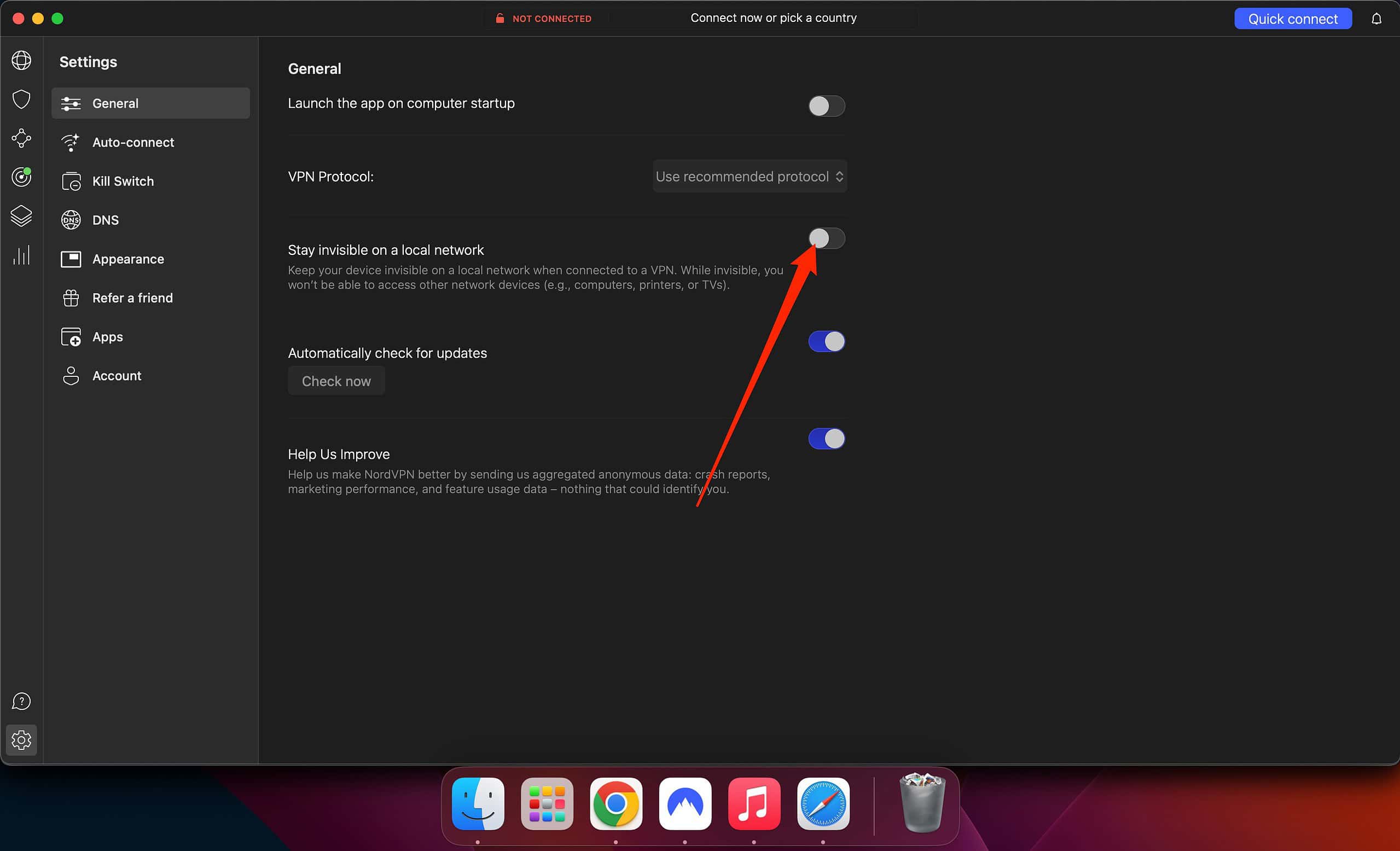Open the stacked layers sidebar icon
The width and height of the screenshot is (1400, 851).
click(x=21, y=216)
